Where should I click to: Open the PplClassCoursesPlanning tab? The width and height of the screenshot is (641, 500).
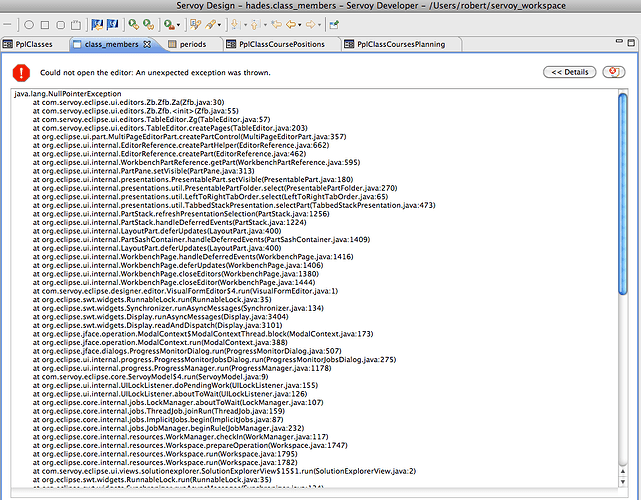tap(401, 44)
